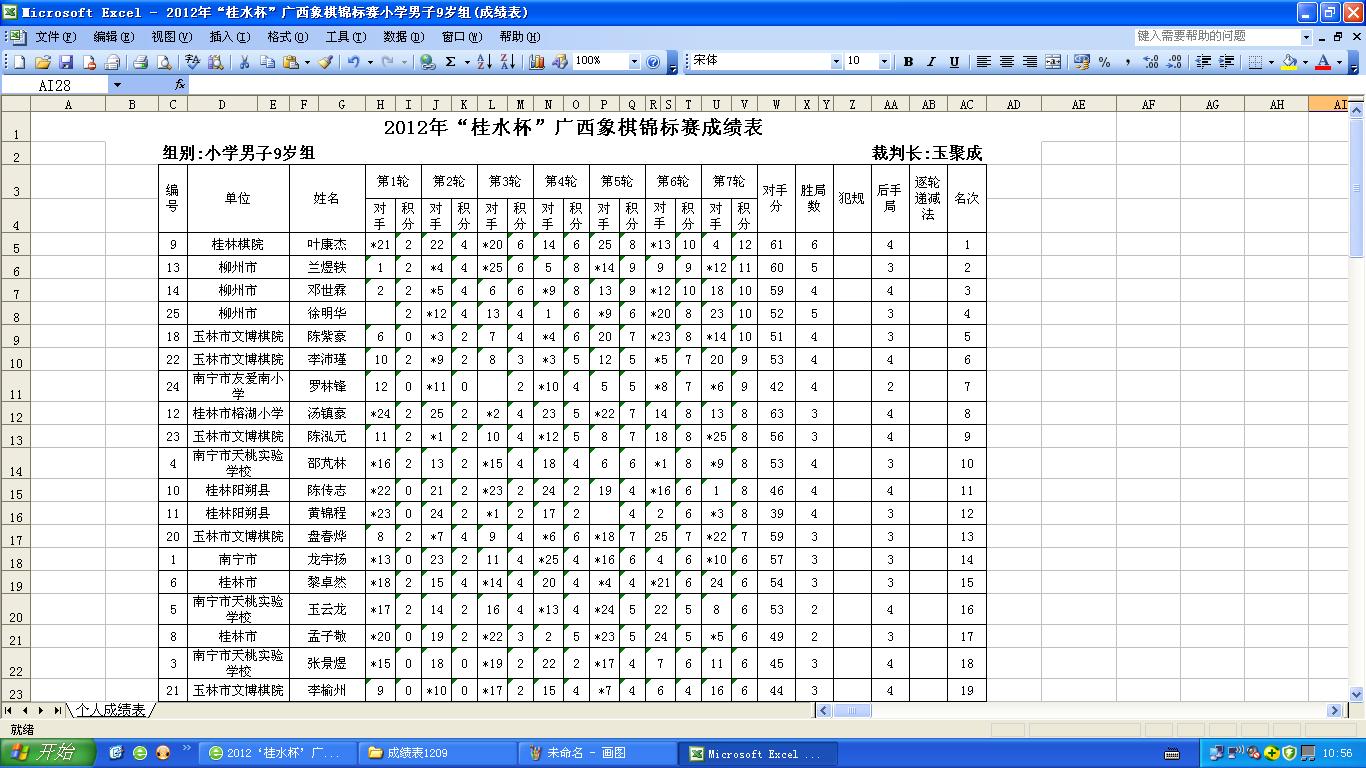
Task: Open the paste options dropdown arrow
Action: click(x=307, y=61)
